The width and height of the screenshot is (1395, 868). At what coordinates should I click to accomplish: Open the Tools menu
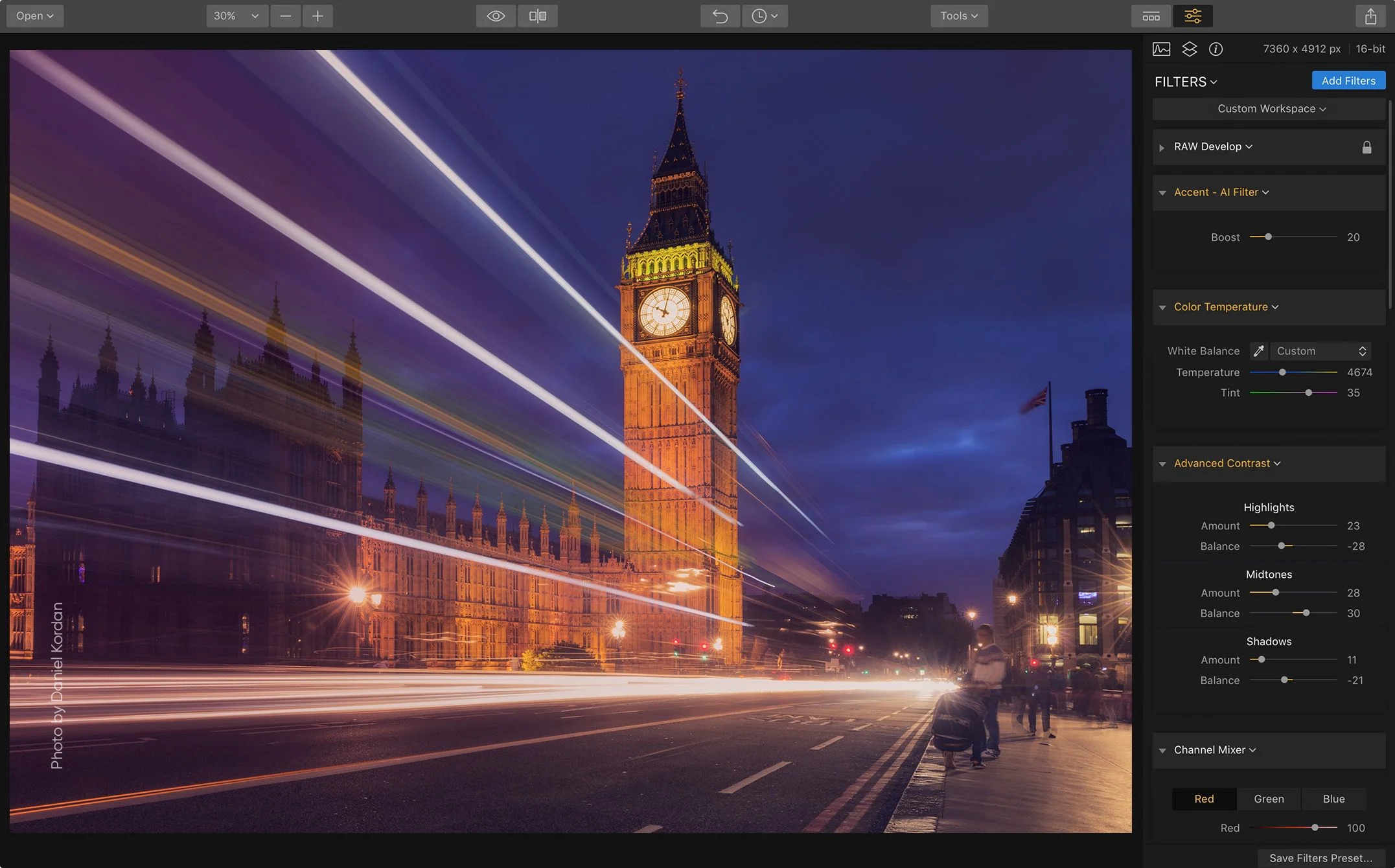coord(959,16)
